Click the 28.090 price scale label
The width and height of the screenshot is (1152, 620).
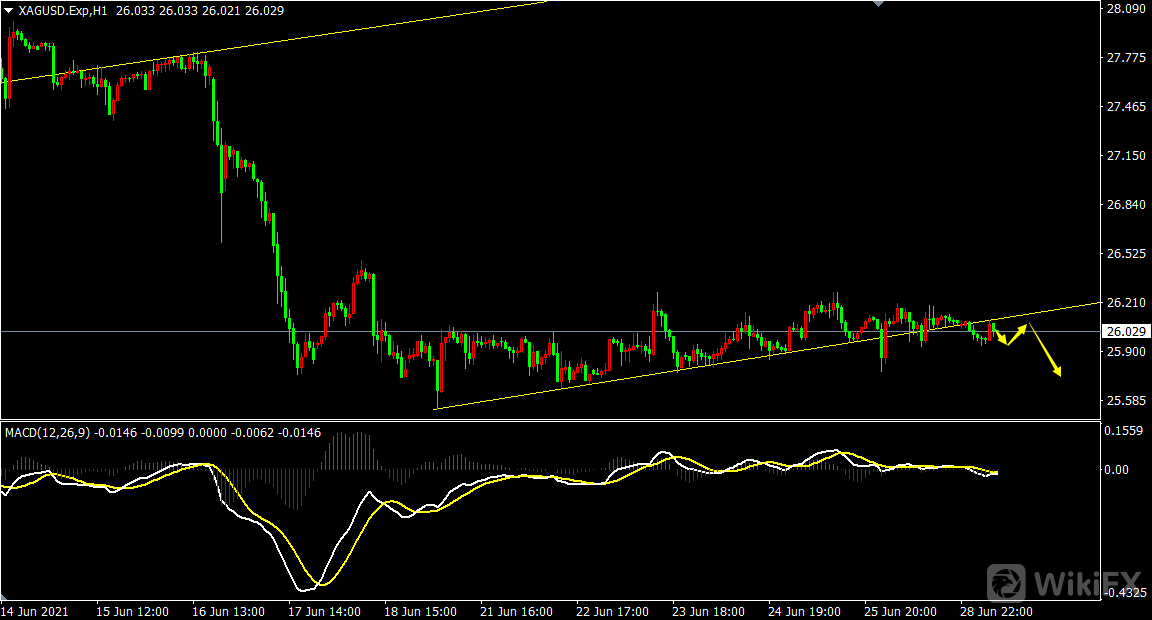(x=1125, y=9)
